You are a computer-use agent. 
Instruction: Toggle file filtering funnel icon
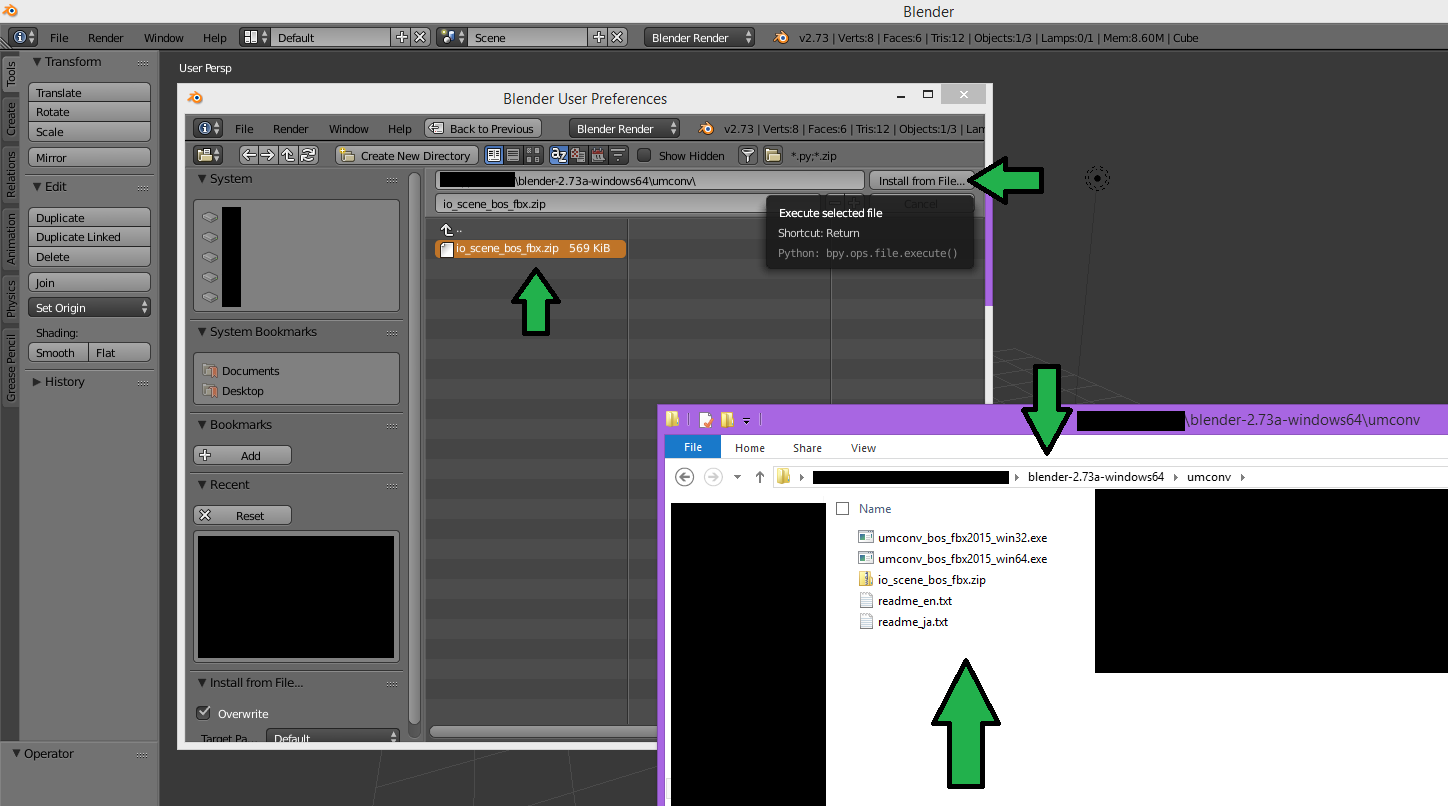747,155
